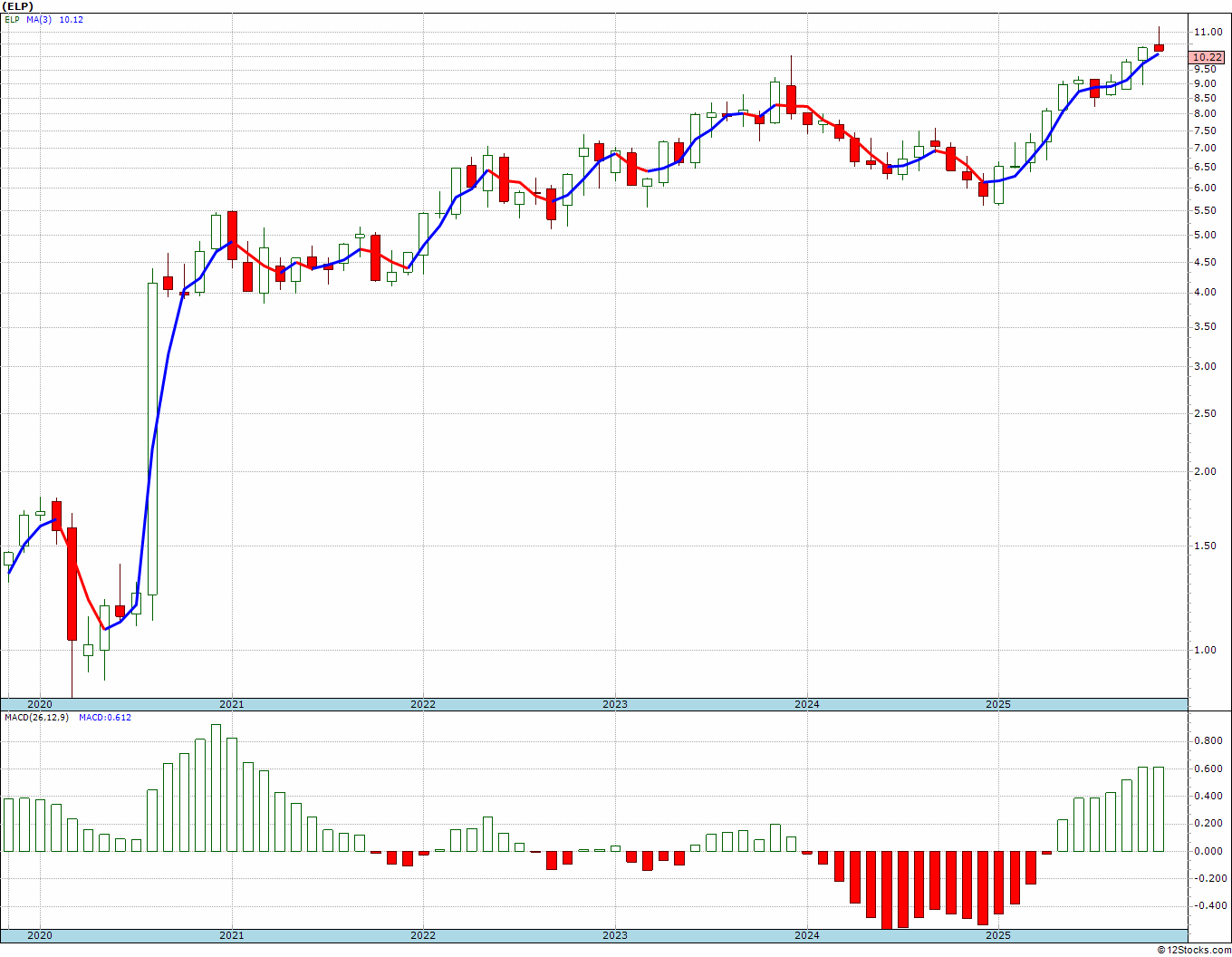This screenshot has height=957, width=1232.
Task: Click the MA(3) indicator label
Action: pos(39,19)
